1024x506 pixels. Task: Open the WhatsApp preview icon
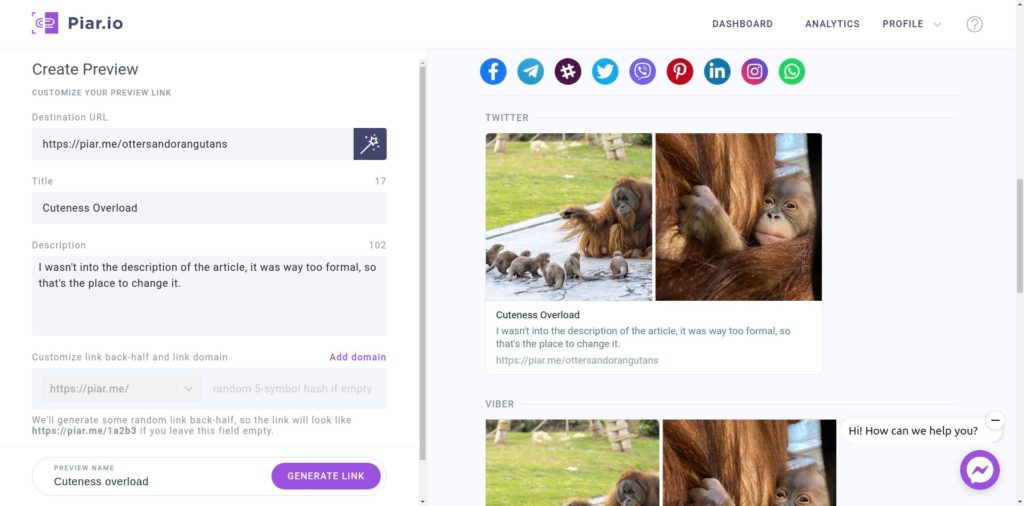tap(792, 71)
